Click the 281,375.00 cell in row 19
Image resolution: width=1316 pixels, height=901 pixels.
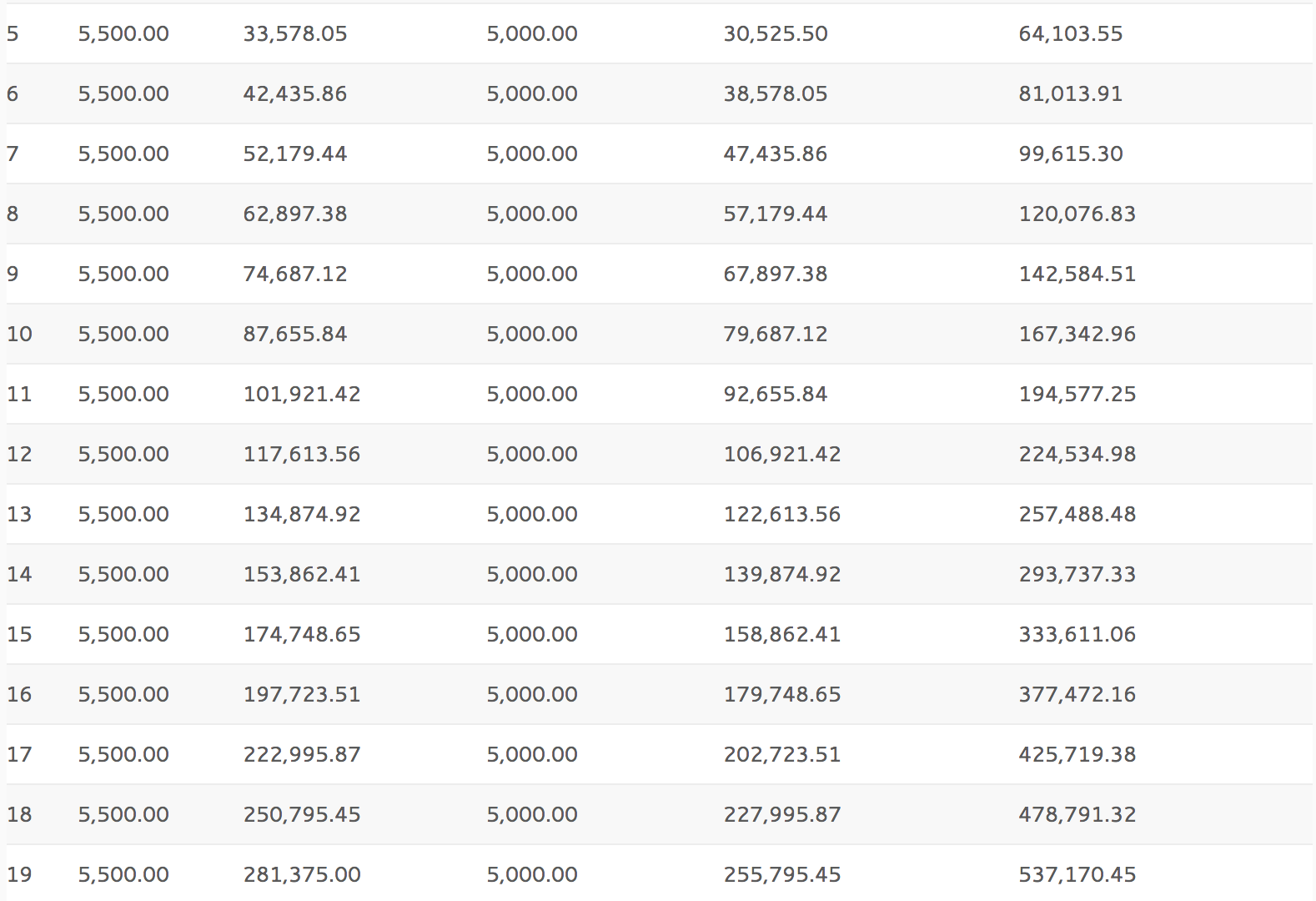point(302,874)
